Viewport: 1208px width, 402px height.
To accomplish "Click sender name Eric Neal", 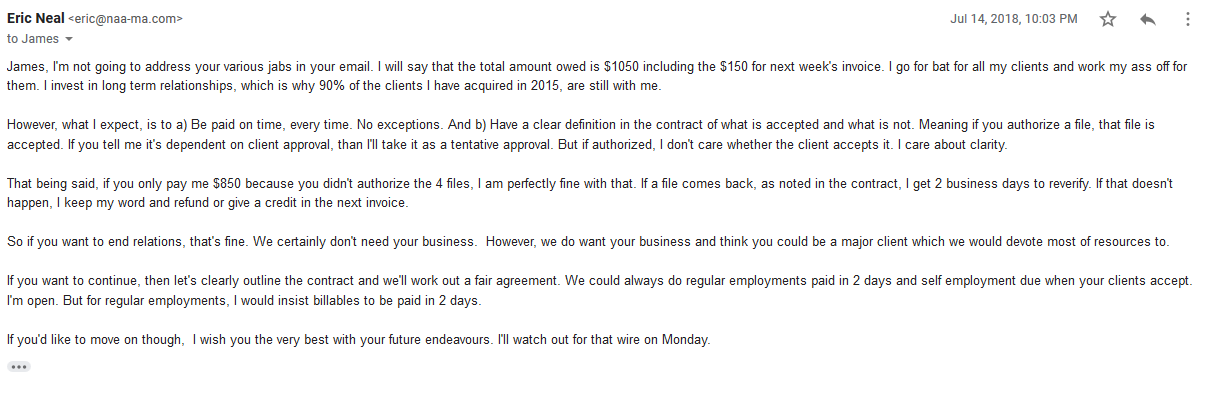I will click(35, 18).
